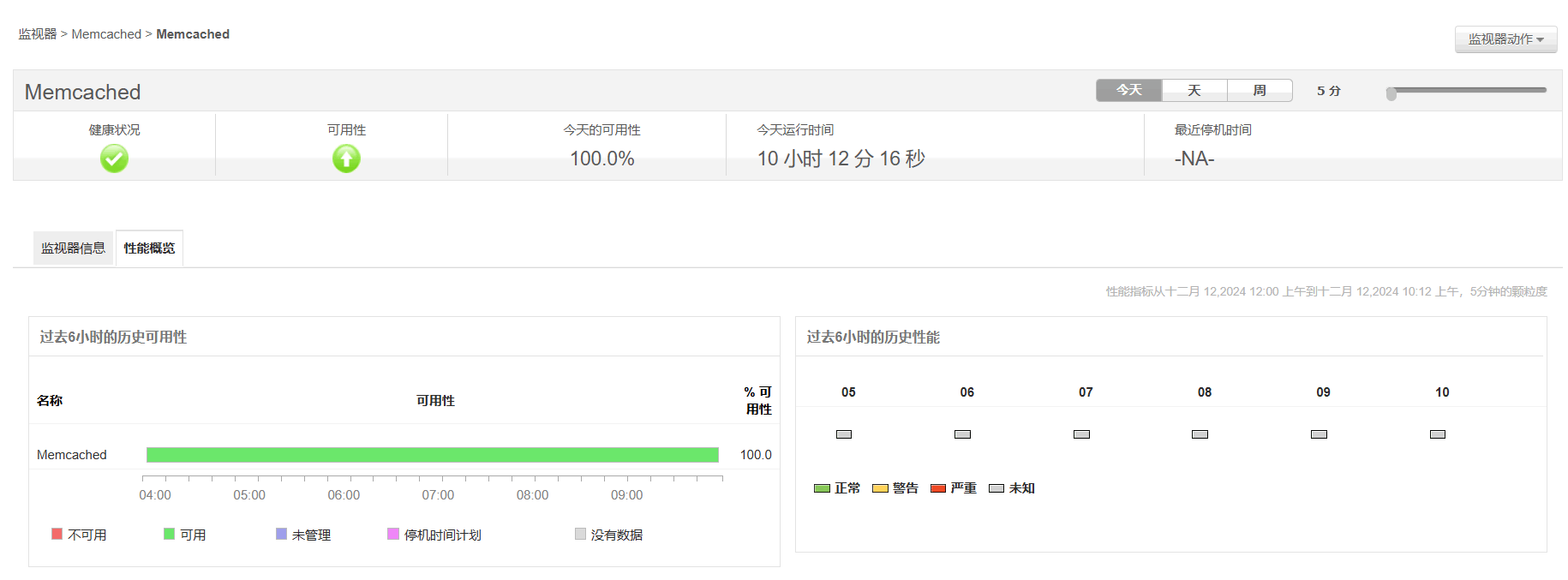Switch time range to 周

(x=1260, y=90)
